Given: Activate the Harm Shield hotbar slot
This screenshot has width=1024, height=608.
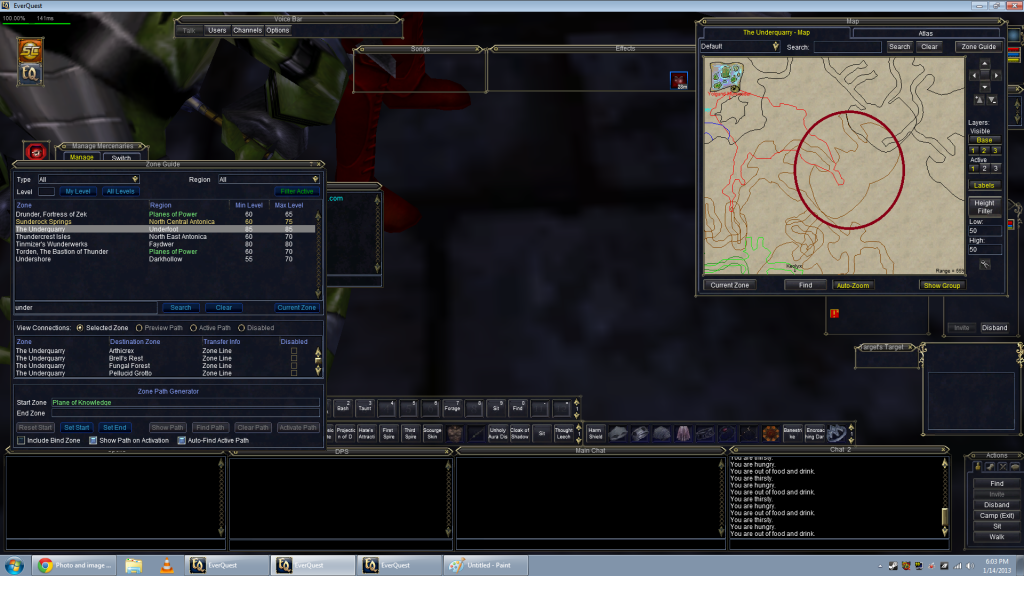Looking at the screenshot, I should click(596, 433).
